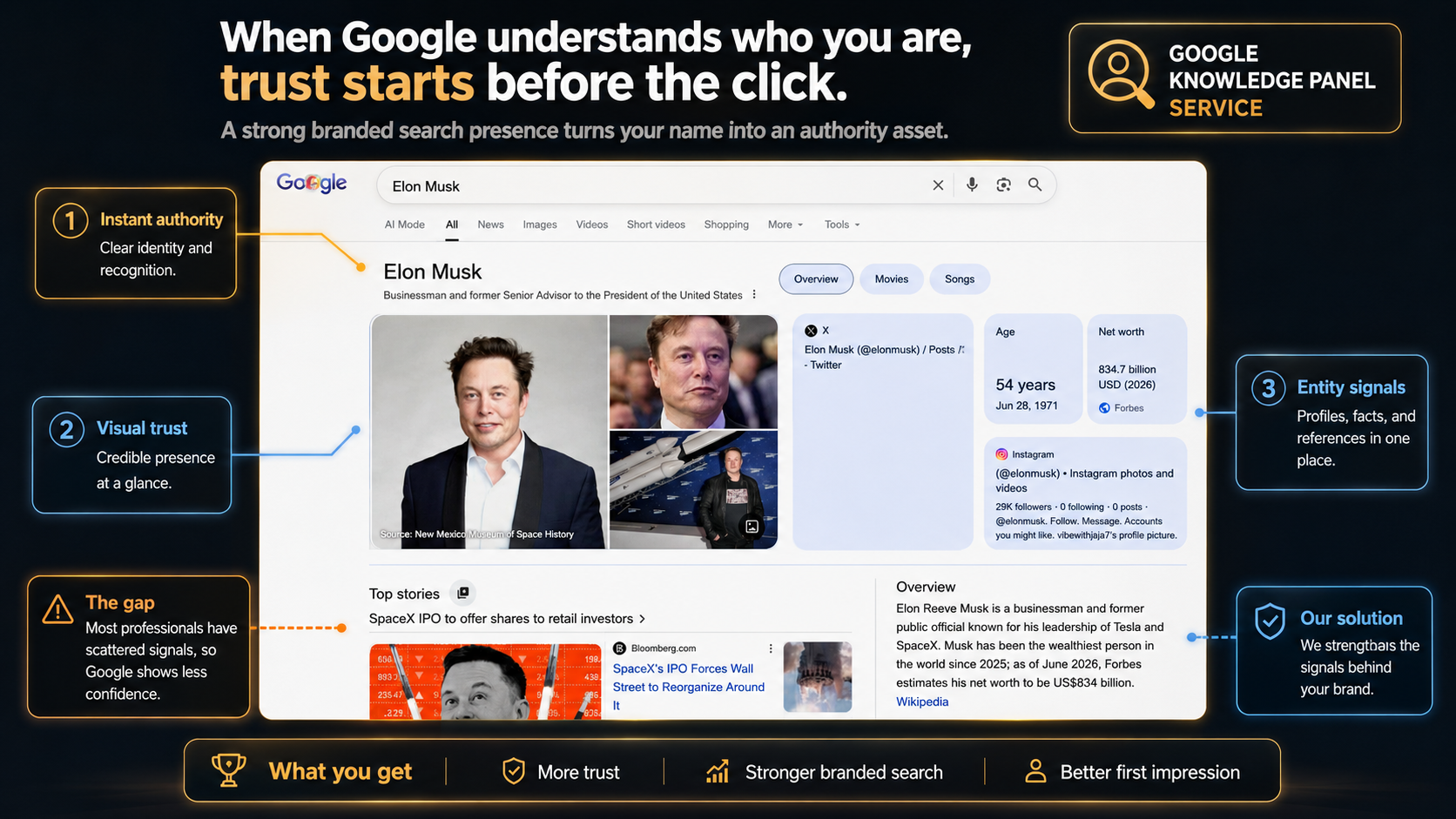Click the 'Businessman and former Senior Advisor' subtitle

point(563,295)
